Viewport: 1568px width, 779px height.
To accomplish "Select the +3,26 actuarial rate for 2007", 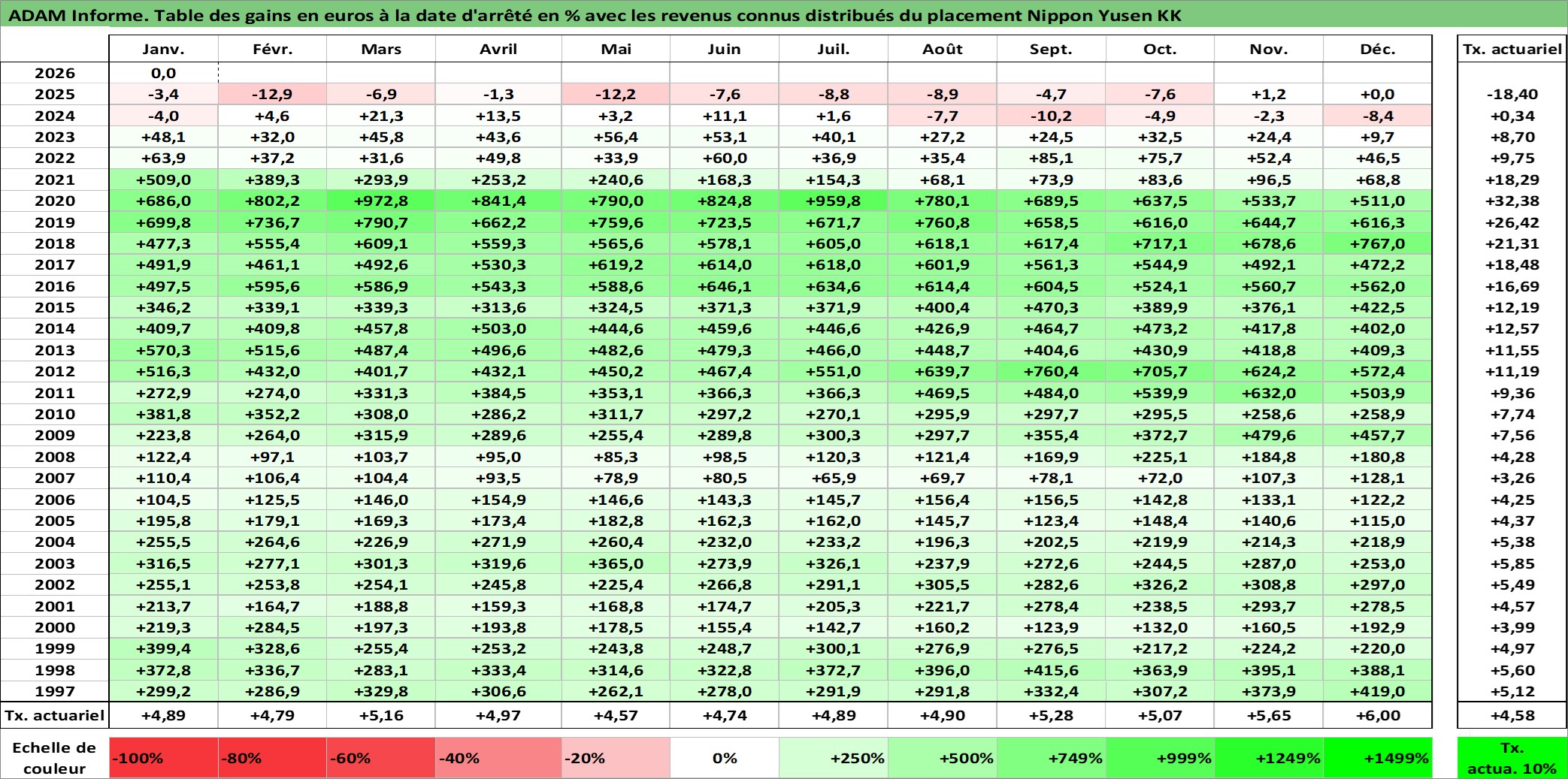I will (1512, 478).
